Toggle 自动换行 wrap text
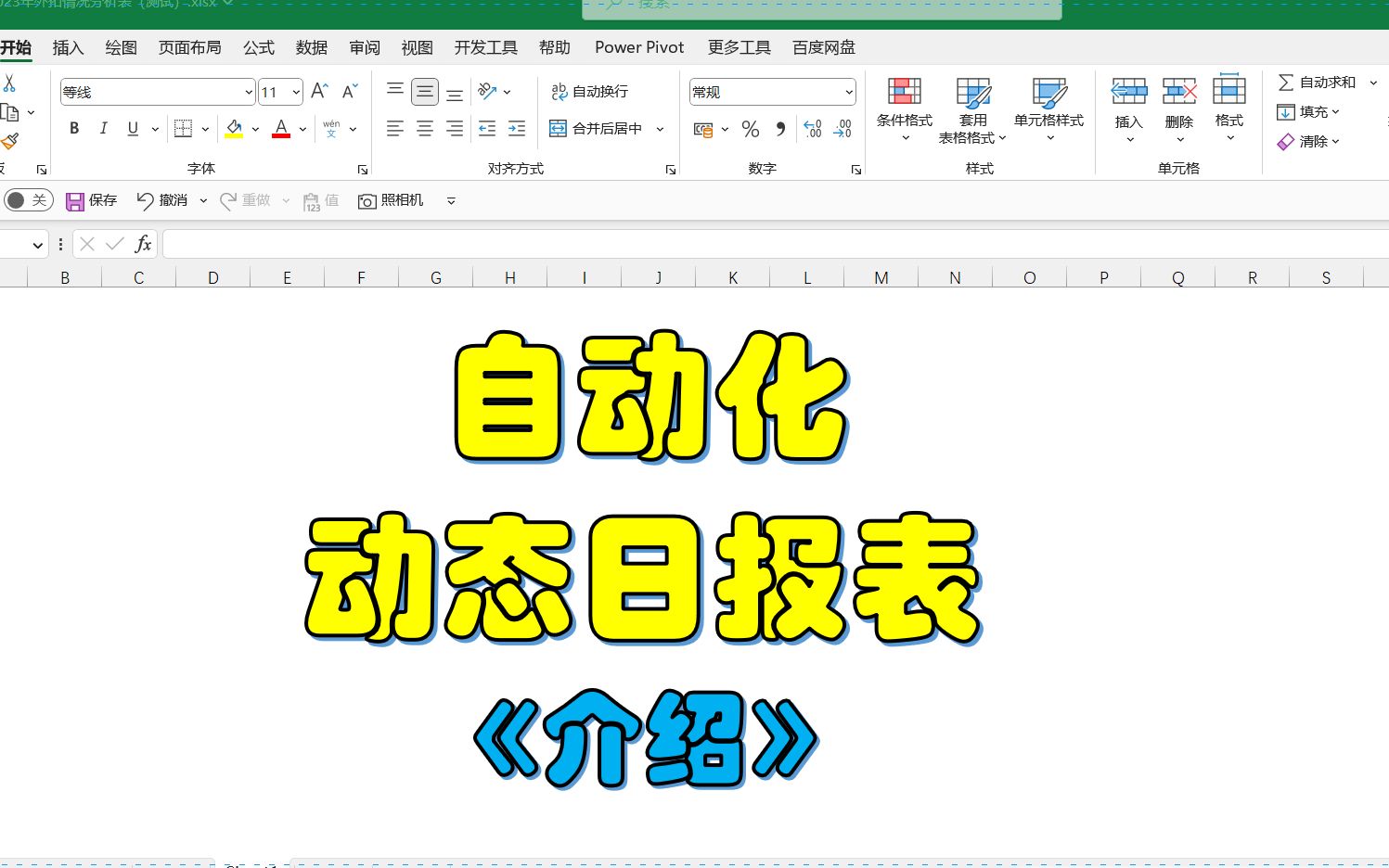The image size is (1389, 868). pos(590,91)
